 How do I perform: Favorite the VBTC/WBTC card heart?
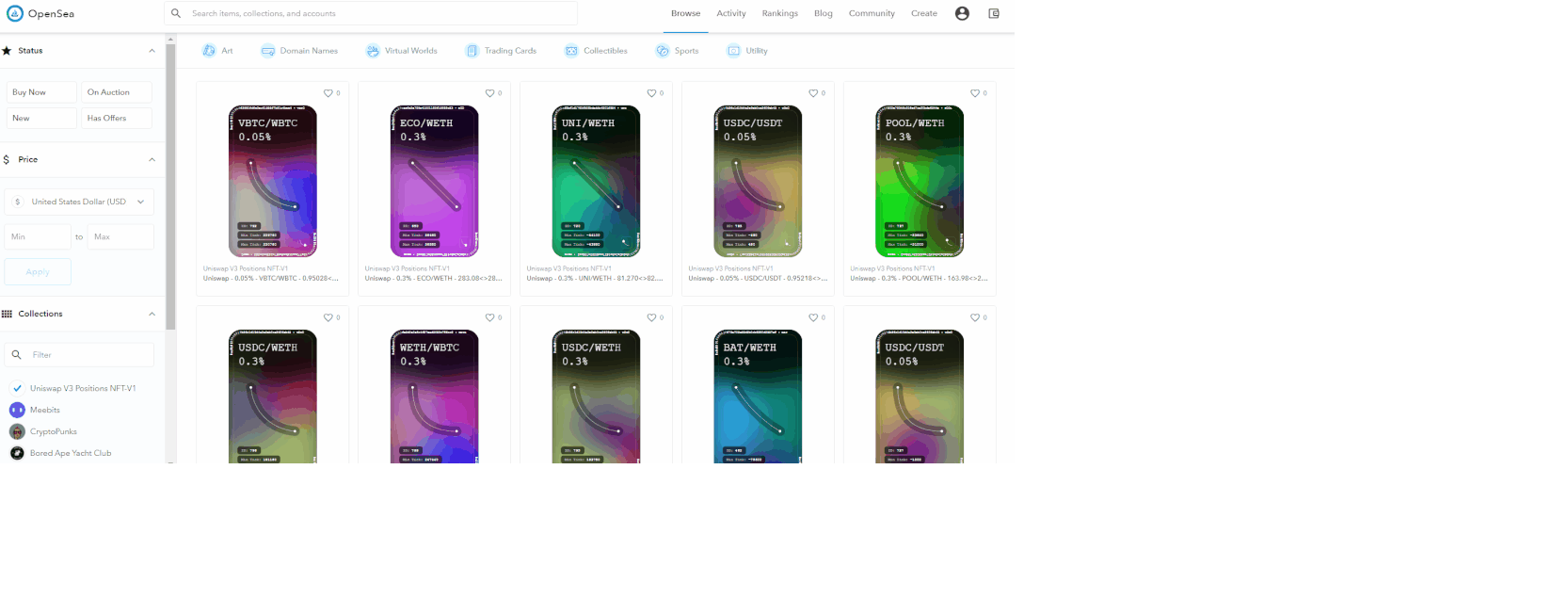coord(328,93)
